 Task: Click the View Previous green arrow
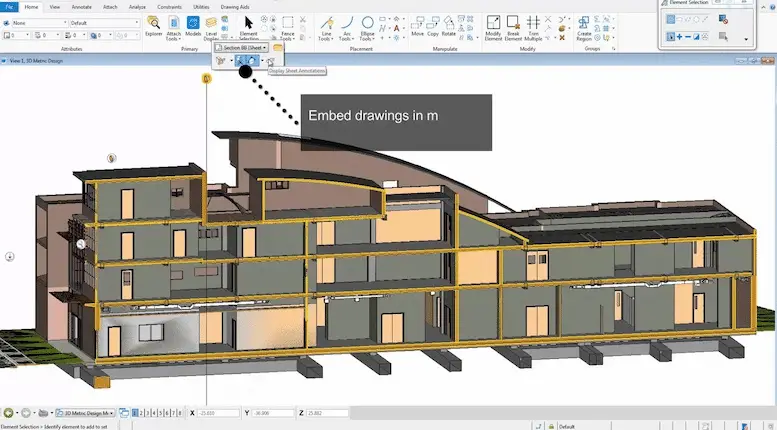8,413
